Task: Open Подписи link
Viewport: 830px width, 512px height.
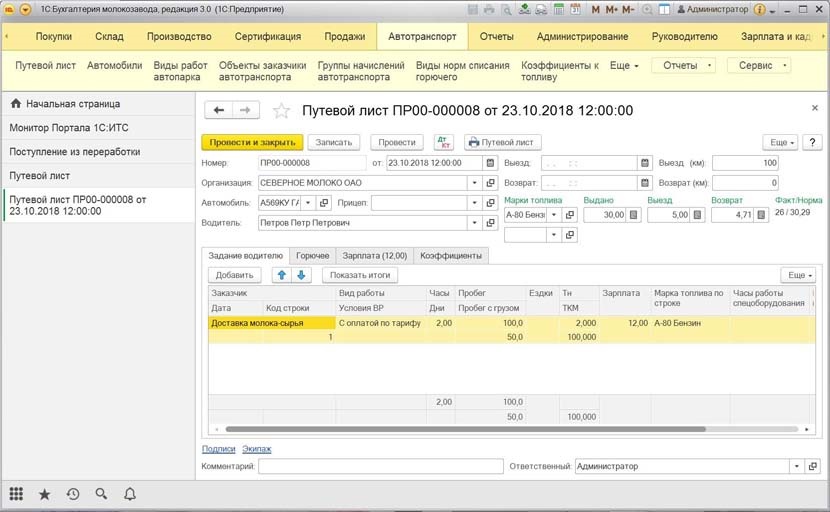Action: pos(219,449)
